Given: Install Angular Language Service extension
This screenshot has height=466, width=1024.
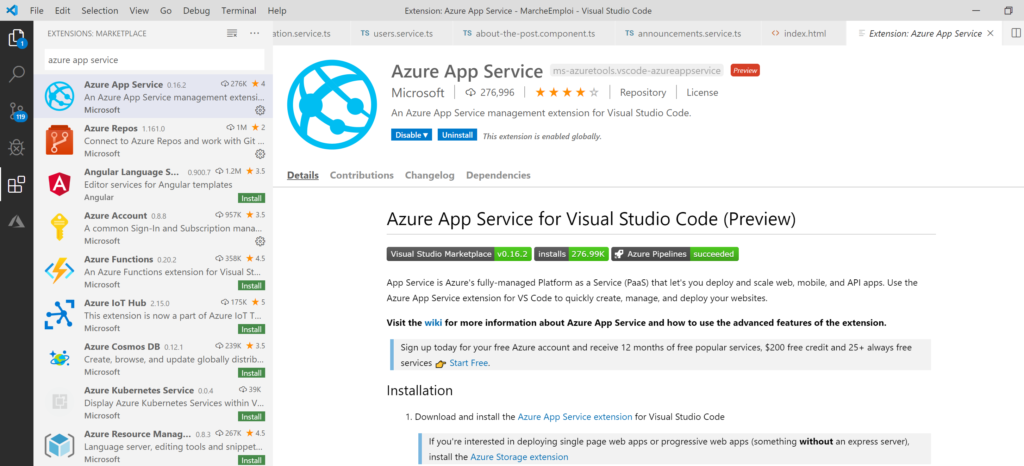Looking at the screenshot, I should (x=251, y=198).
